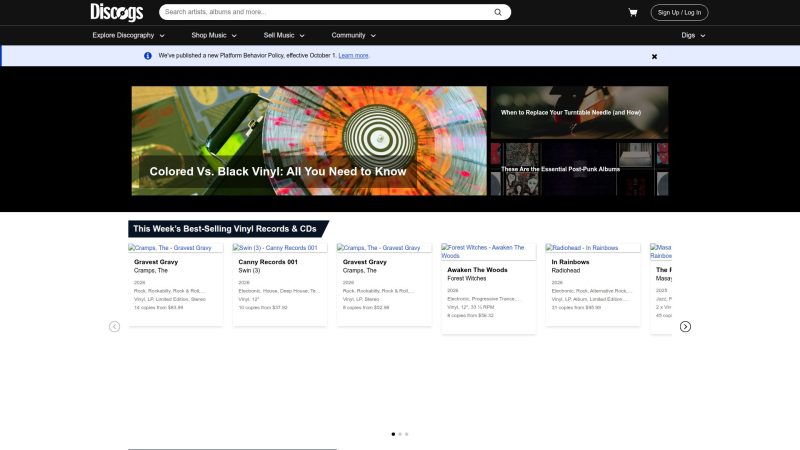Screen dimensions: 800x450
Task: Follow the Learn more link
Action: tap(353, 56)
